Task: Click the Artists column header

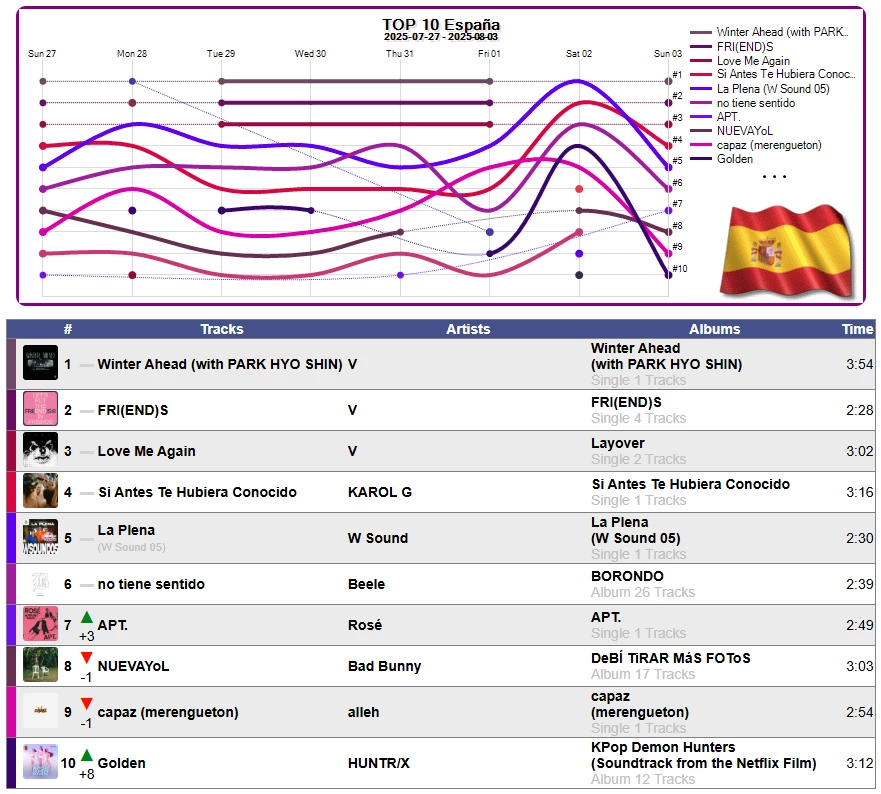Action: tap(468, 329)
